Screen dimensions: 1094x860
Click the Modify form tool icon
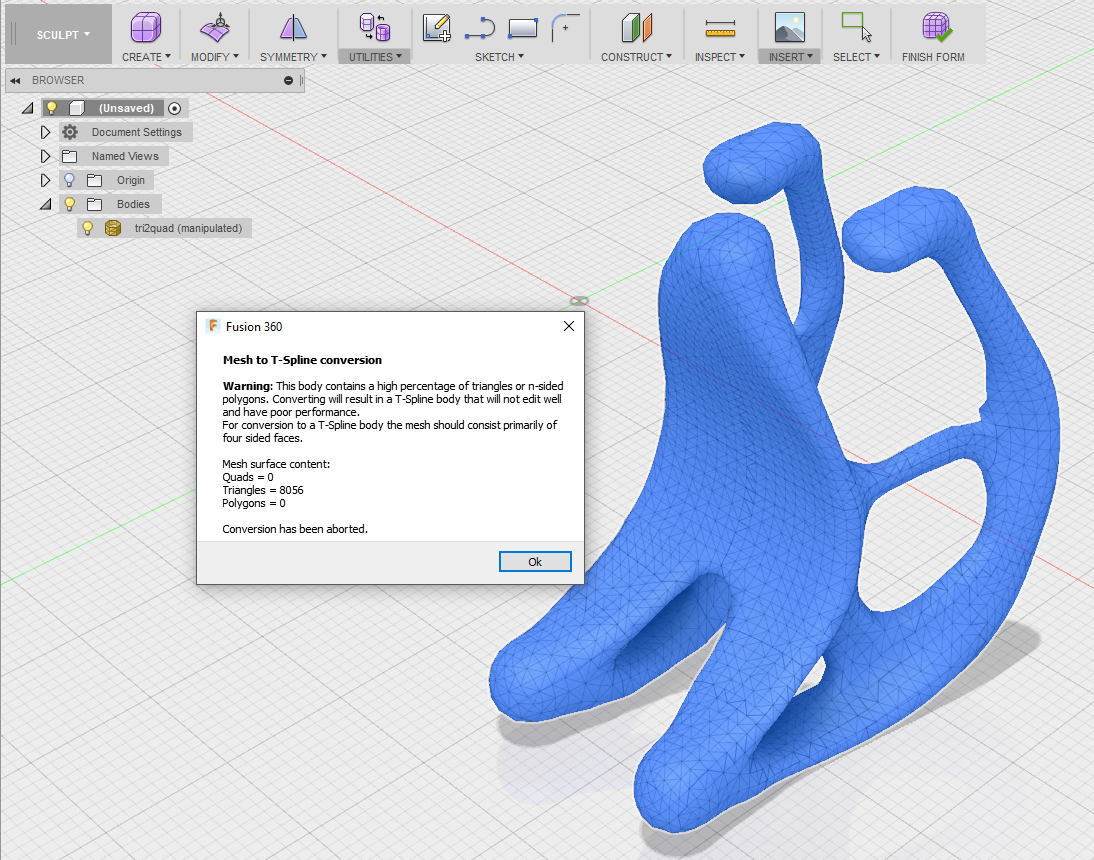(x=214, y=25)
